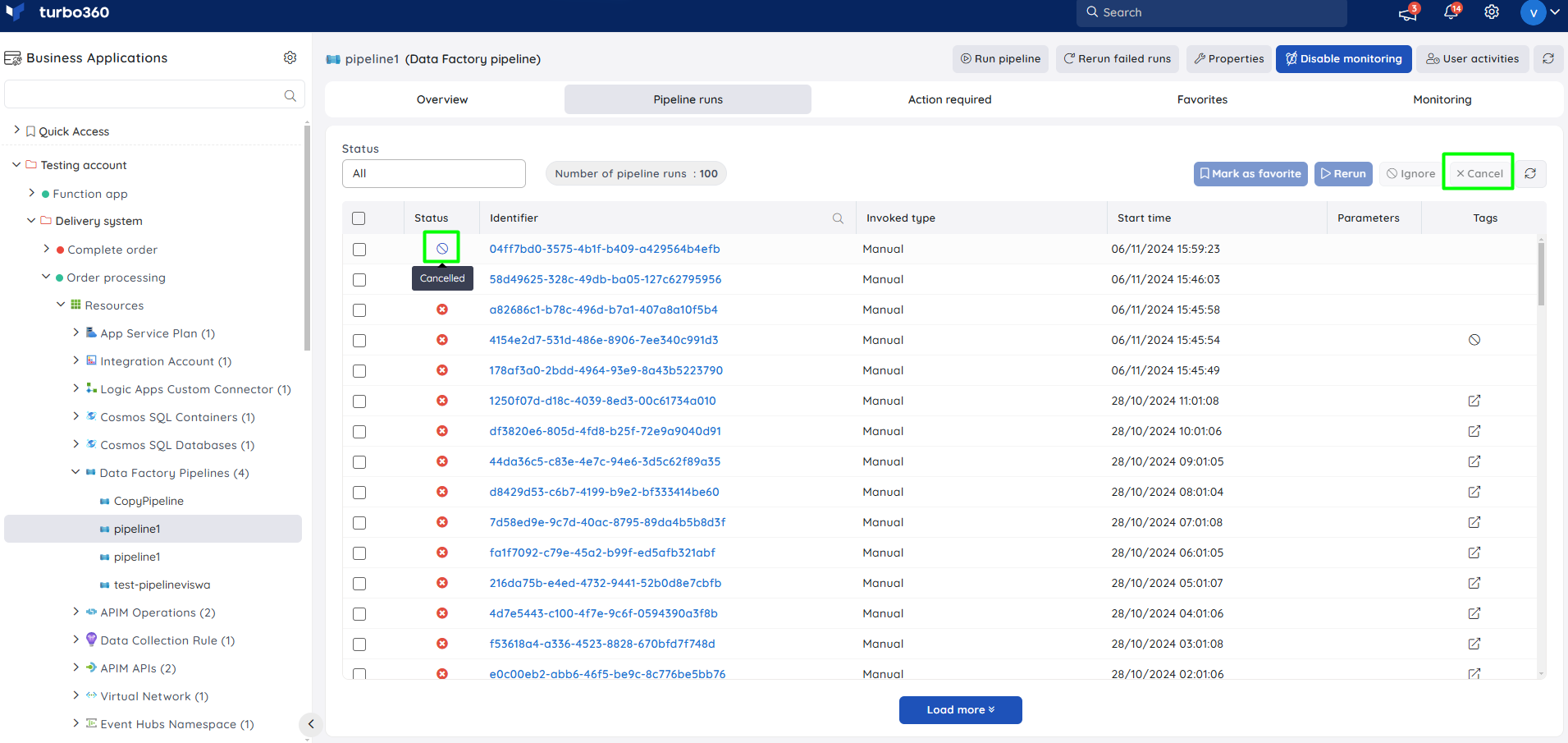Click the turbo360 logo
Screen dimensions: 1568x743
click(x=57, y=12)
